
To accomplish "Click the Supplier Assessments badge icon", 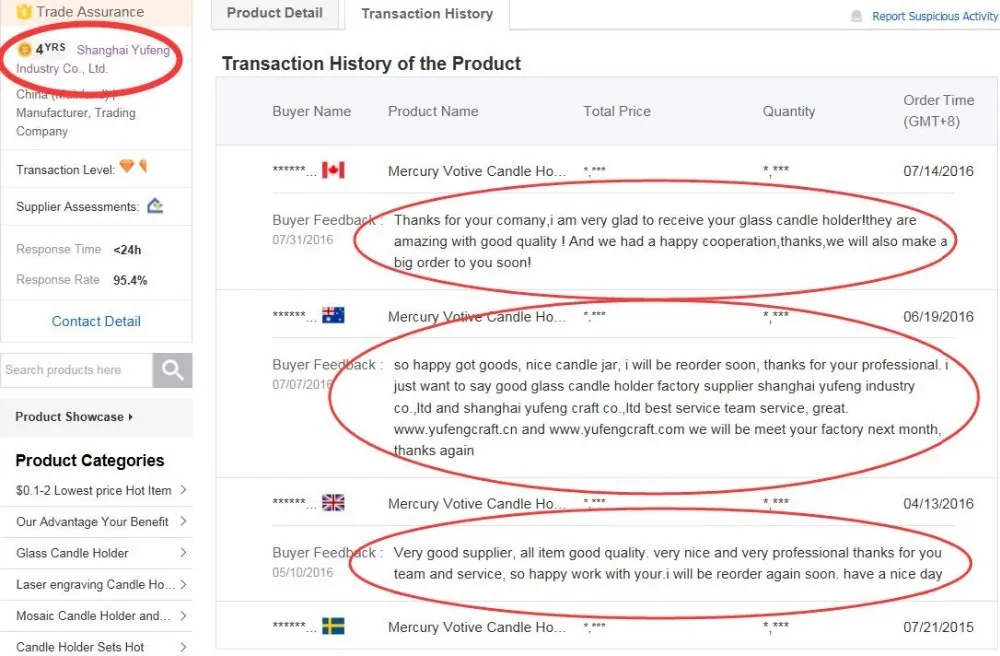I will (x=155, y=206).
